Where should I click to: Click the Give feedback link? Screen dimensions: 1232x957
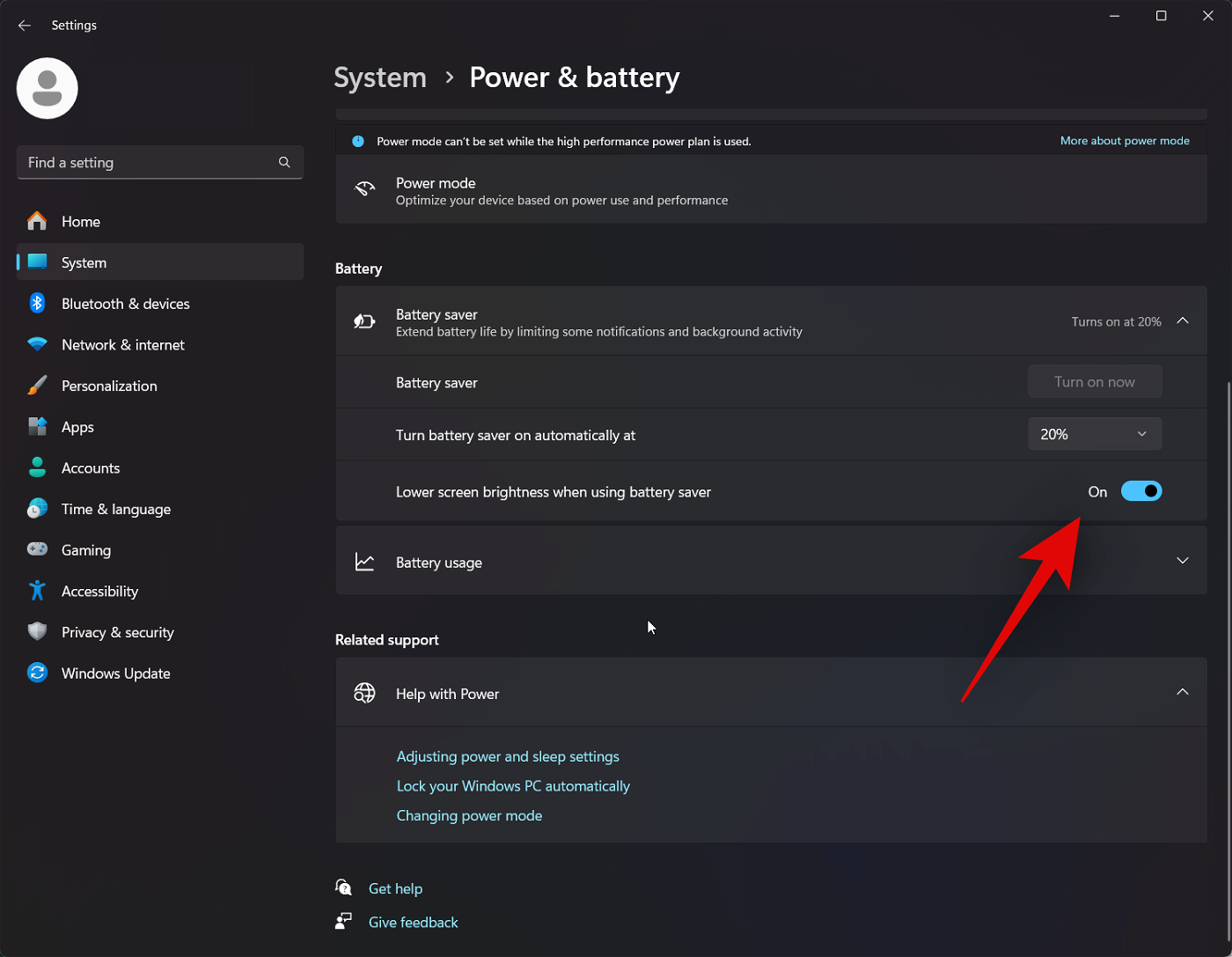pos(414,922)
